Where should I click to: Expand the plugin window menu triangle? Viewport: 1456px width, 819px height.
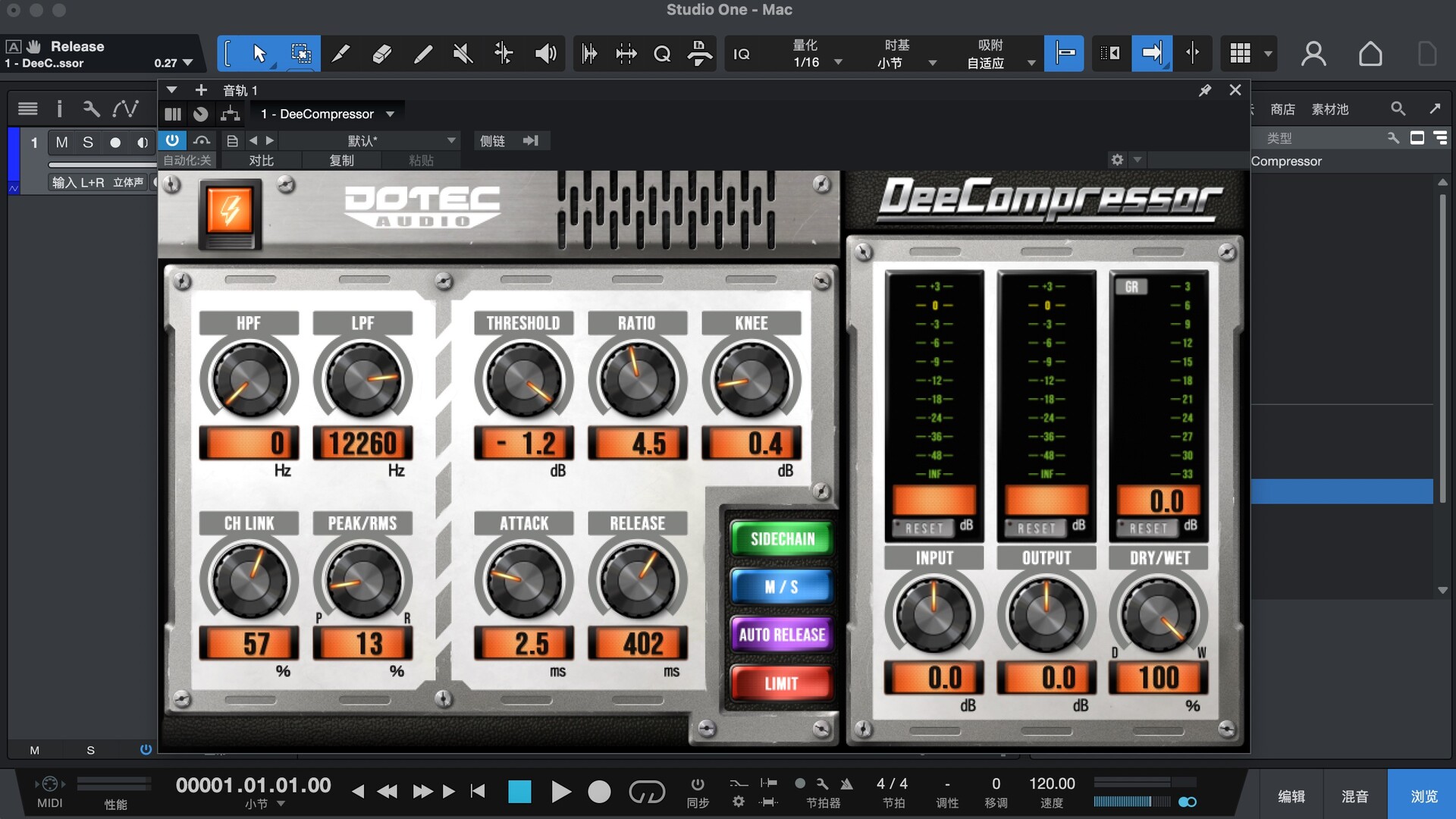172,90
